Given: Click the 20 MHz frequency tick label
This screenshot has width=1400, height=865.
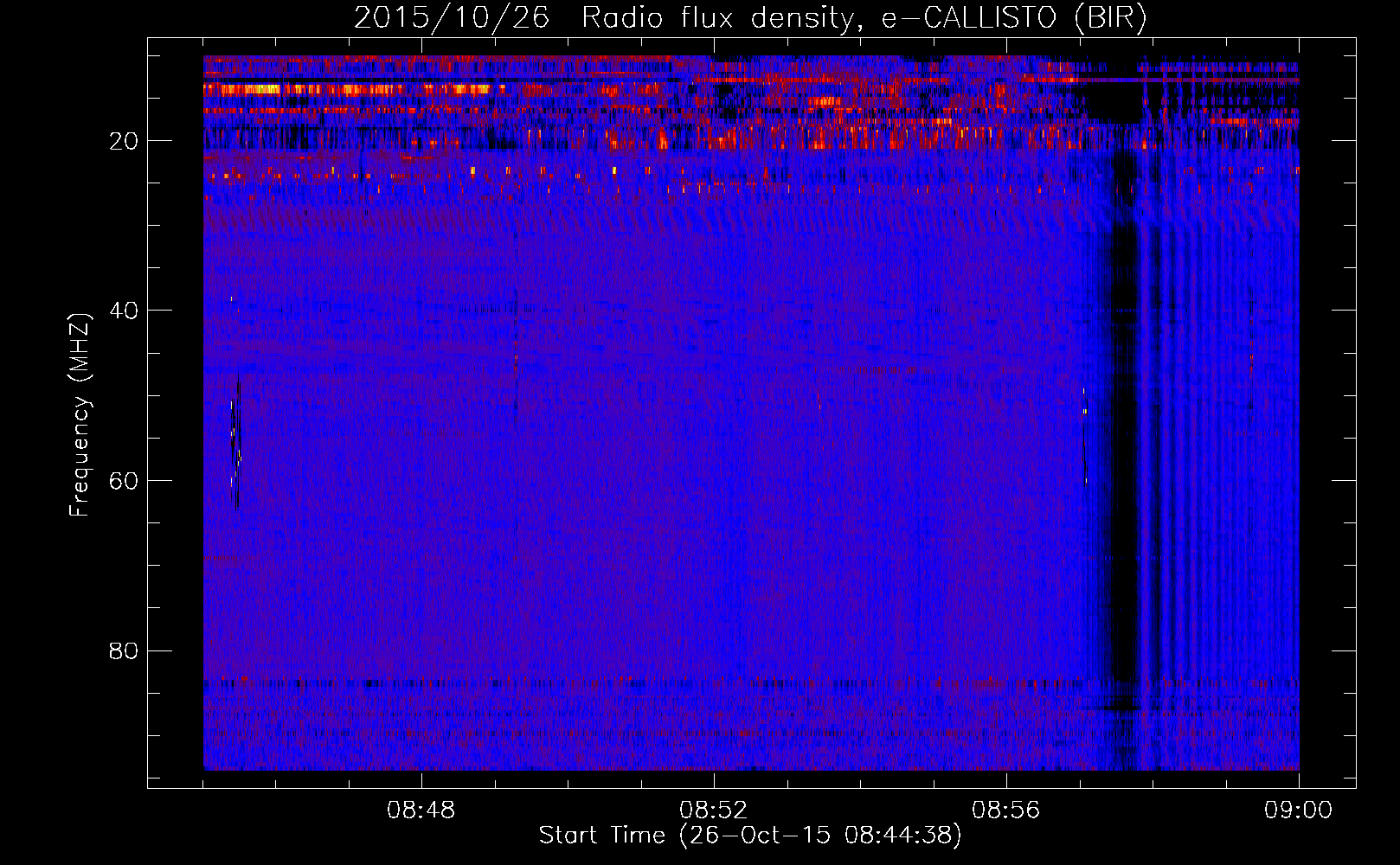Looking at the screenshot, I should (x=124, y=140).
